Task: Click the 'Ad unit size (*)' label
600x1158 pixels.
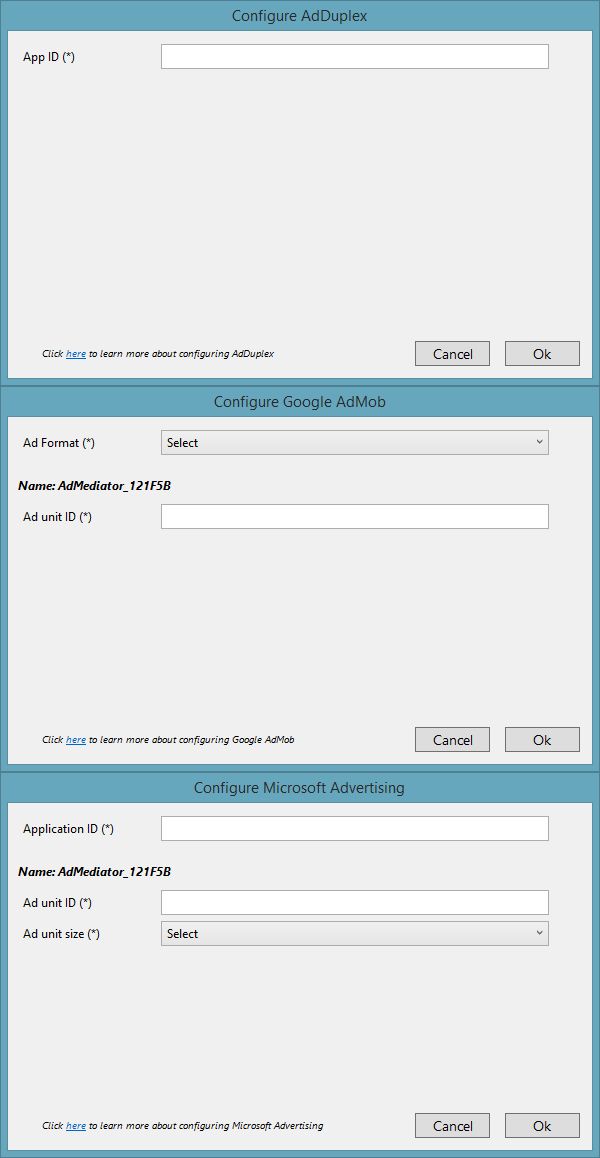Action: [x=61, y=934]
